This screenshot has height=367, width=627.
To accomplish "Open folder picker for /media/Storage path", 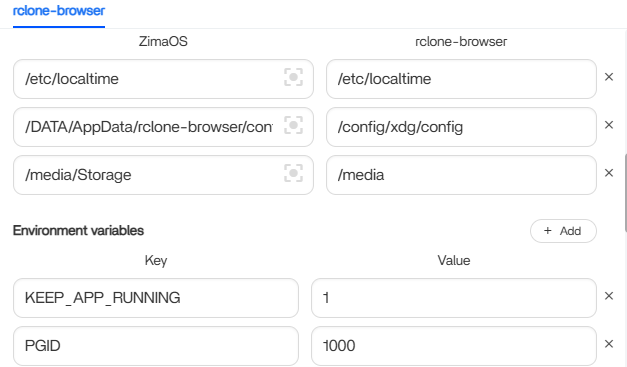I will point(293,173).
